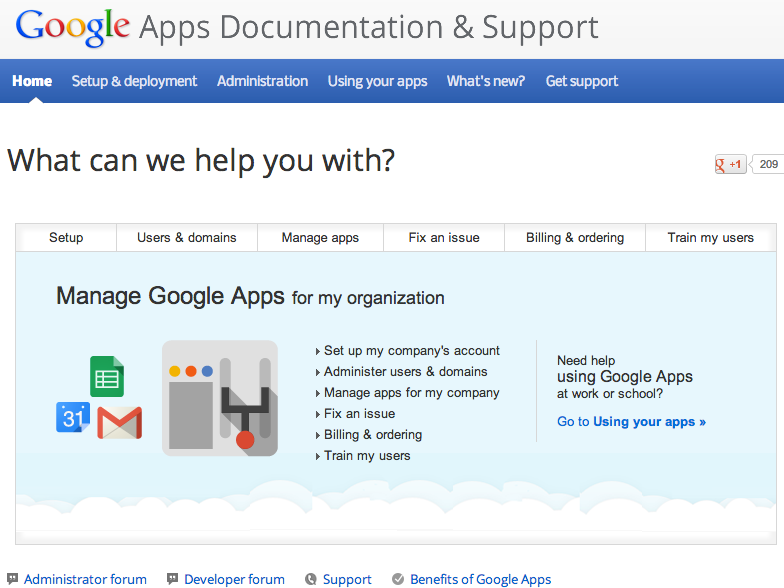Screen dimensions: 784x588
Task: Click the arrow before Manage apps for my company
Action: 318,394
